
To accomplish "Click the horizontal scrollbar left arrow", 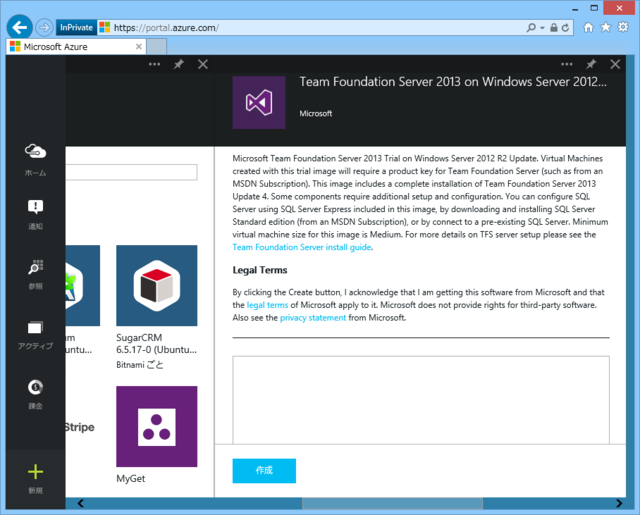I will click(x=81, y=503).
